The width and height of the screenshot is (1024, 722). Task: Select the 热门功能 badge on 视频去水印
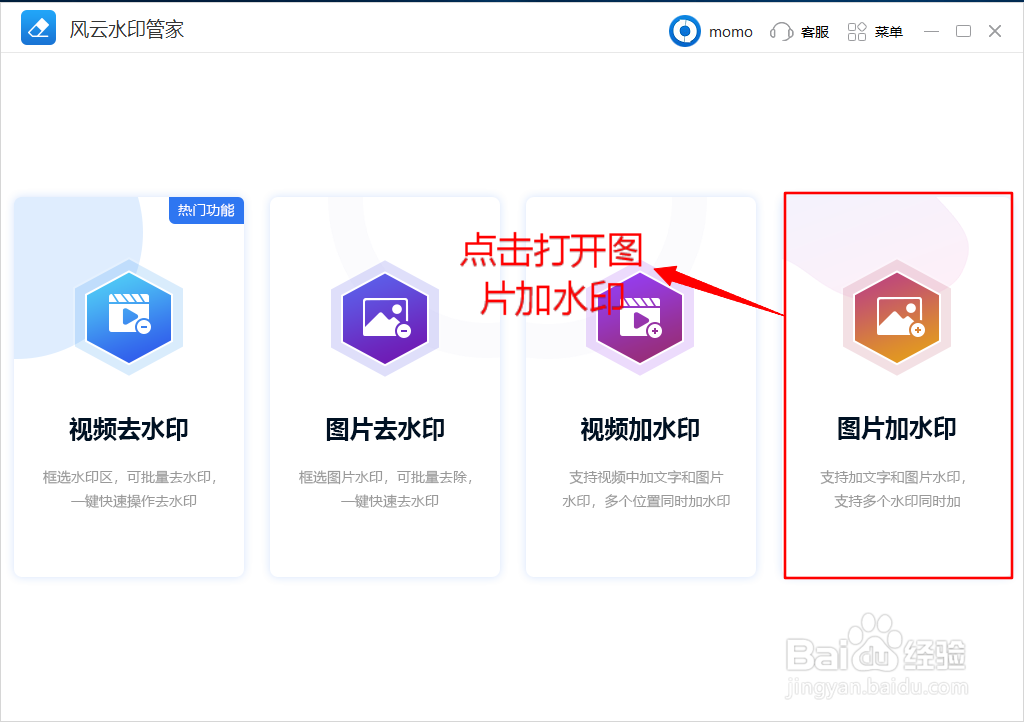point(206,211)
